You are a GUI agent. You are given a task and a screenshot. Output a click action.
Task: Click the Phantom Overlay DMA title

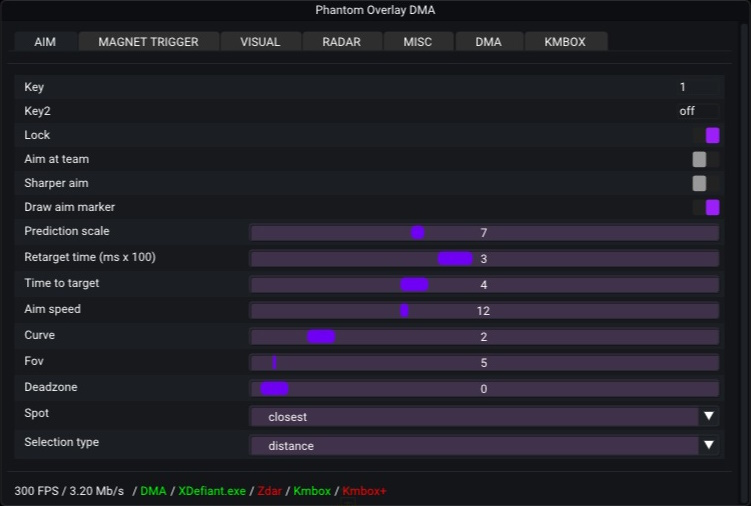point(375,10)
